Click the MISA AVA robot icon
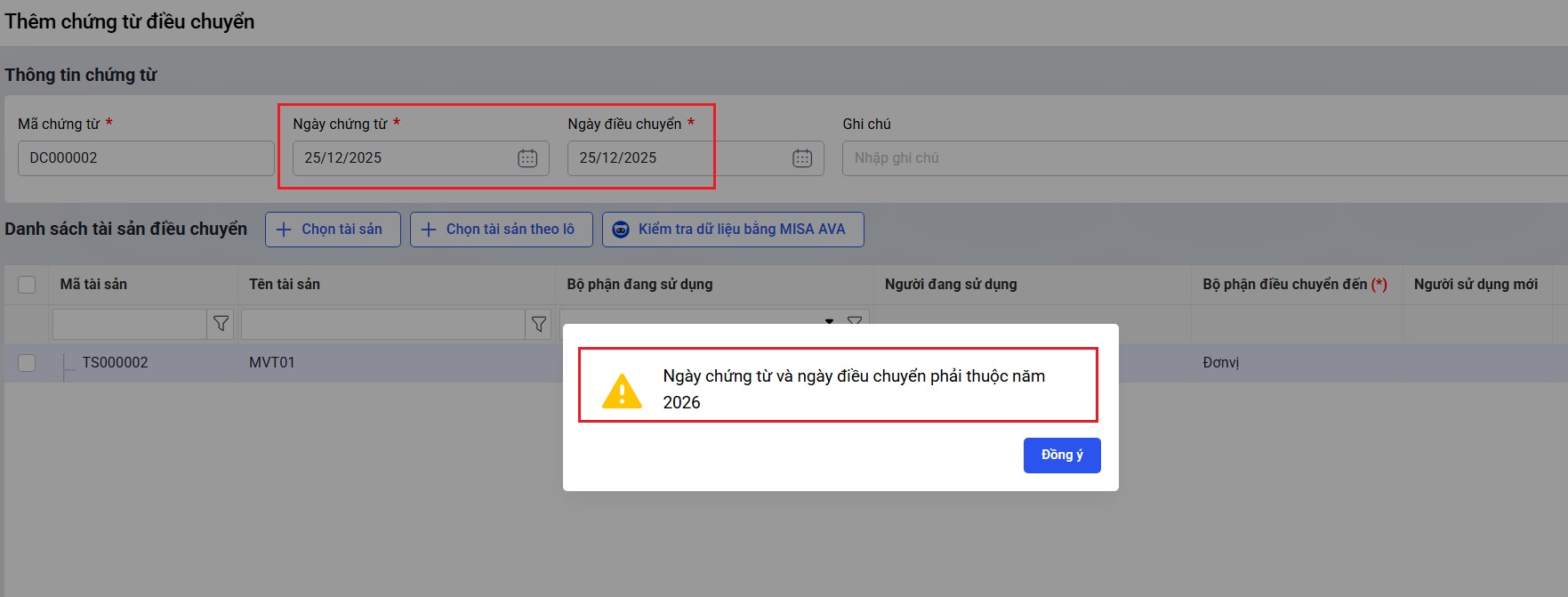 click(x=621, y=230)
